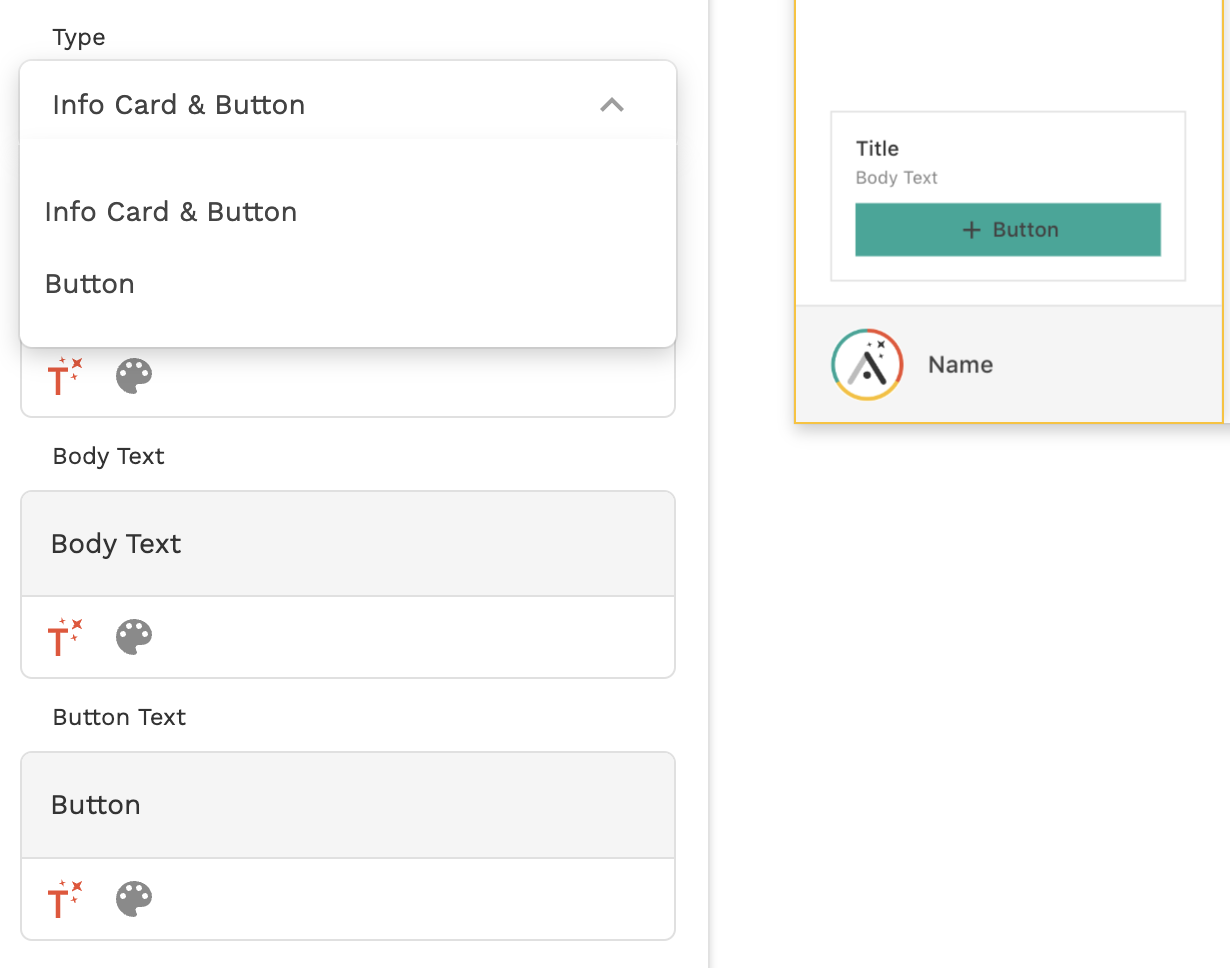
Task: Click gray "Body Text" in the preview card
Action: (x=896, y=178)
